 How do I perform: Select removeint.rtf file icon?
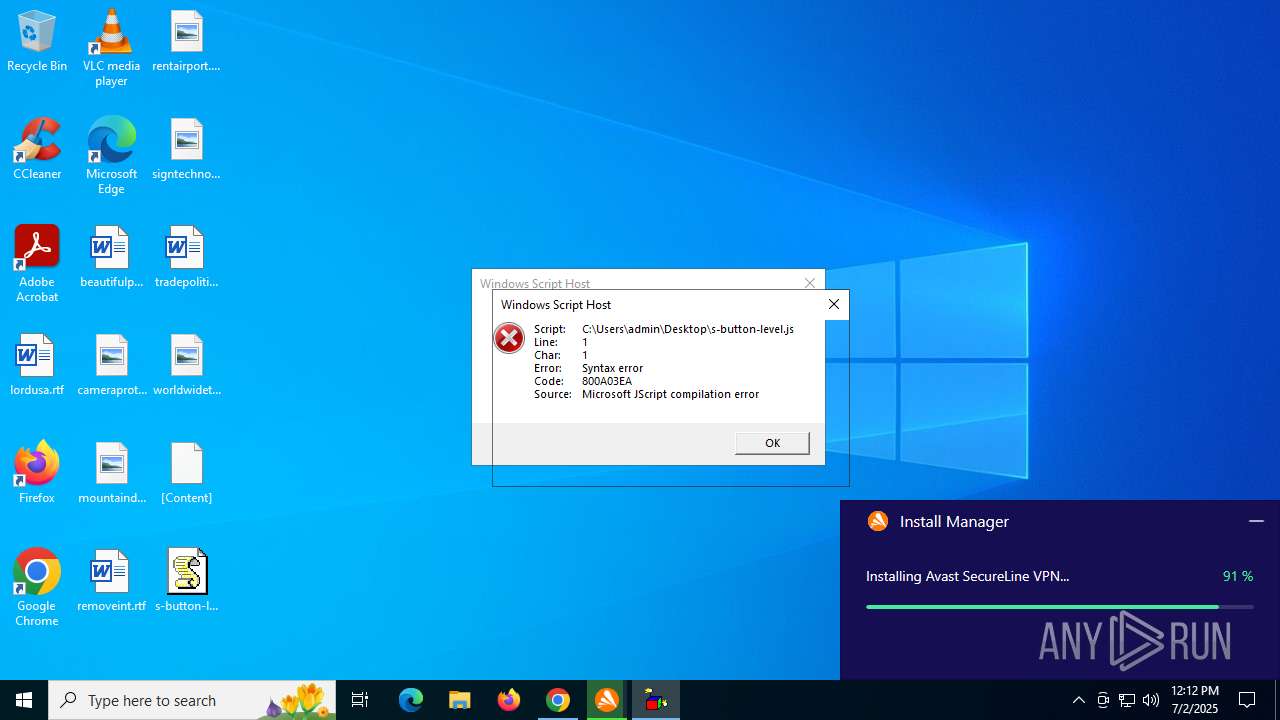tap(111, 581)
